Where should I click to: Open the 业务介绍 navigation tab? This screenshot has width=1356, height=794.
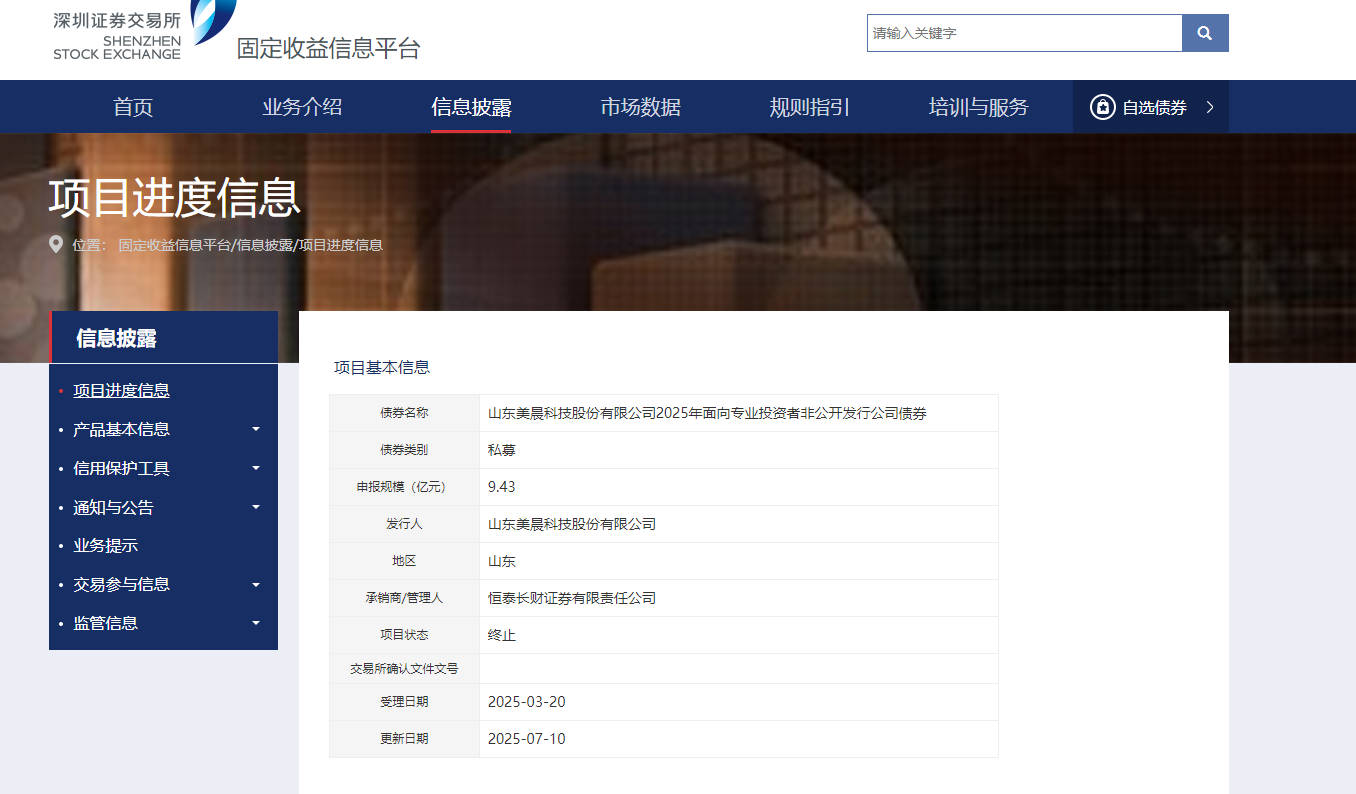[302, 107]
